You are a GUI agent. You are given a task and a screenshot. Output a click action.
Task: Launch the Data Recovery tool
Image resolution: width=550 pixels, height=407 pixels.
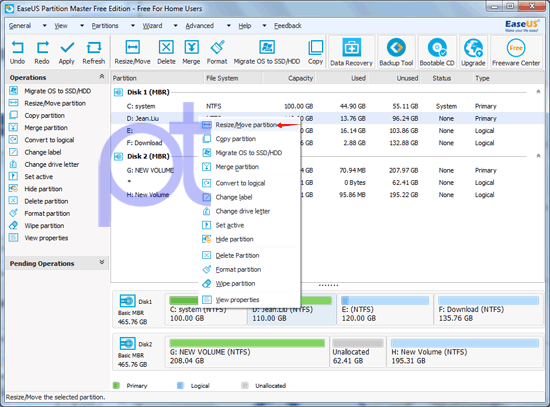click(x=351, y=52)
